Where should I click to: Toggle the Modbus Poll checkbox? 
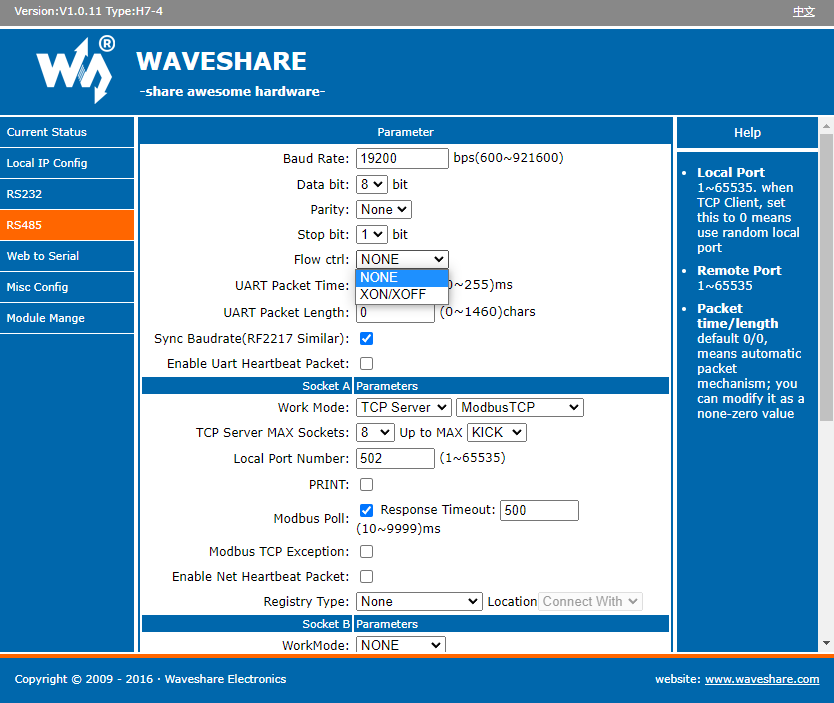366,510
